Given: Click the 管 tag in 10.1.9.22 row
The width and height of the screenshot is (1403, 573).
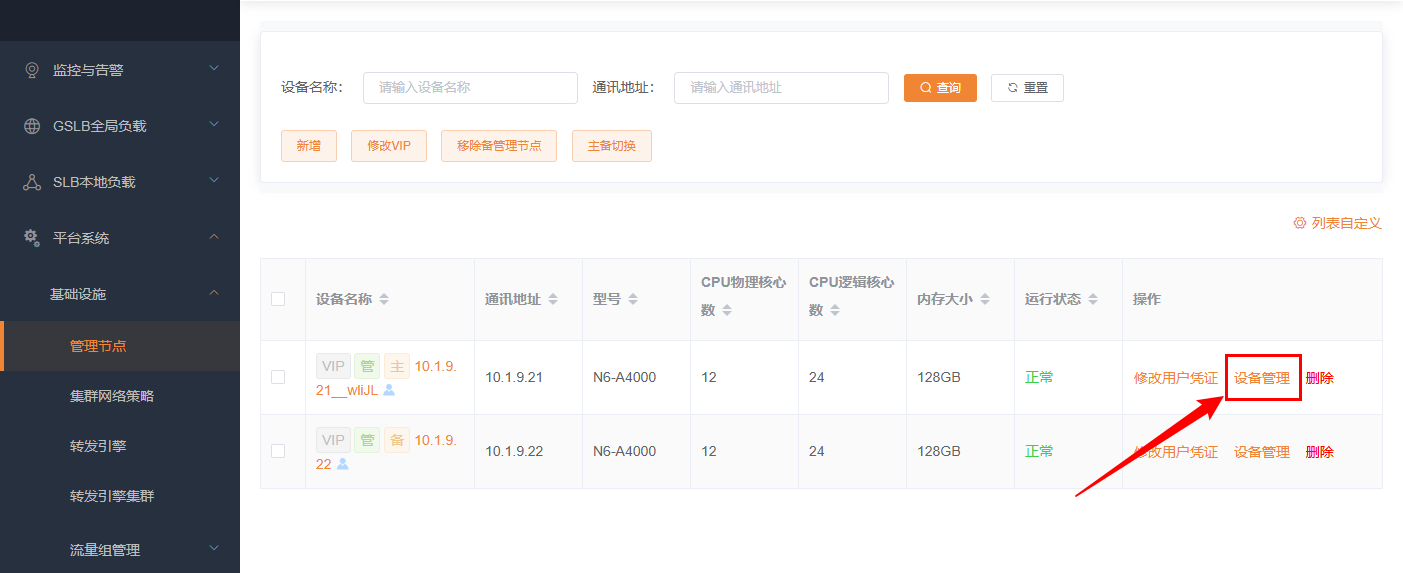Looking at the screenshot, I should point(367,440).
